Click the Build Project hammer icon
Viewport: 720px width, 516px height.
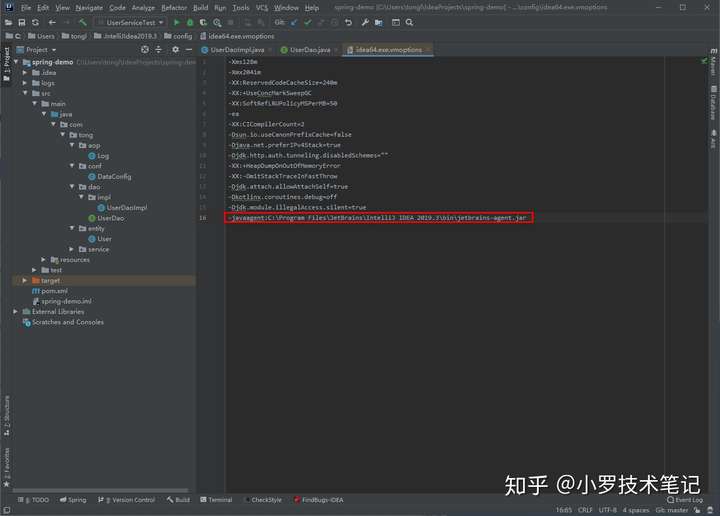(83, 22)
